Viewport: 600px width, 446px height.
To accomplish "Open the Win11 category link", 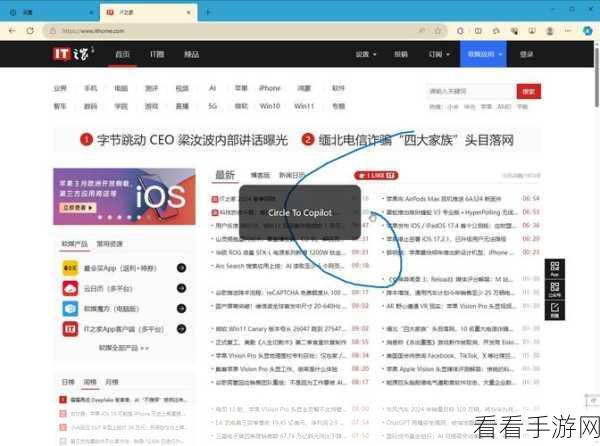I will tap(304, 106).
